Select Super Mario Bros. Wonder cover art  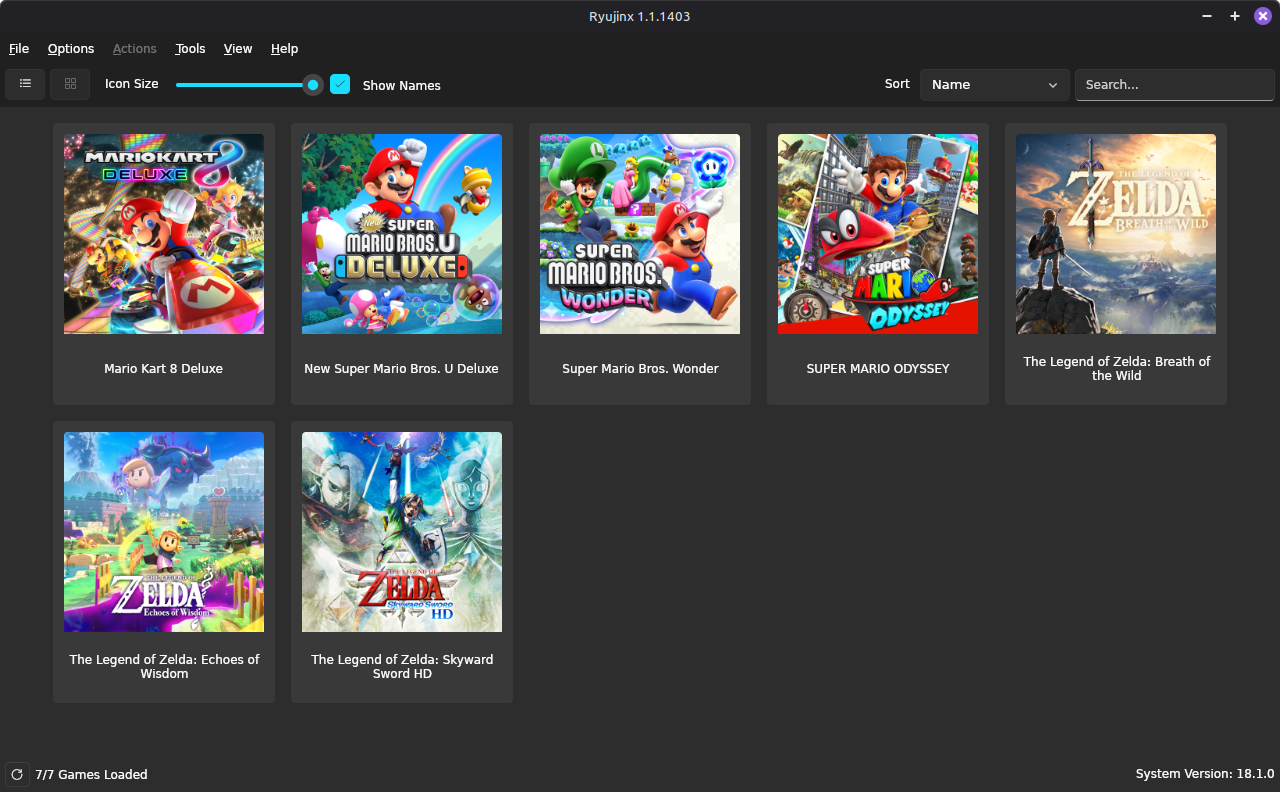640,234
